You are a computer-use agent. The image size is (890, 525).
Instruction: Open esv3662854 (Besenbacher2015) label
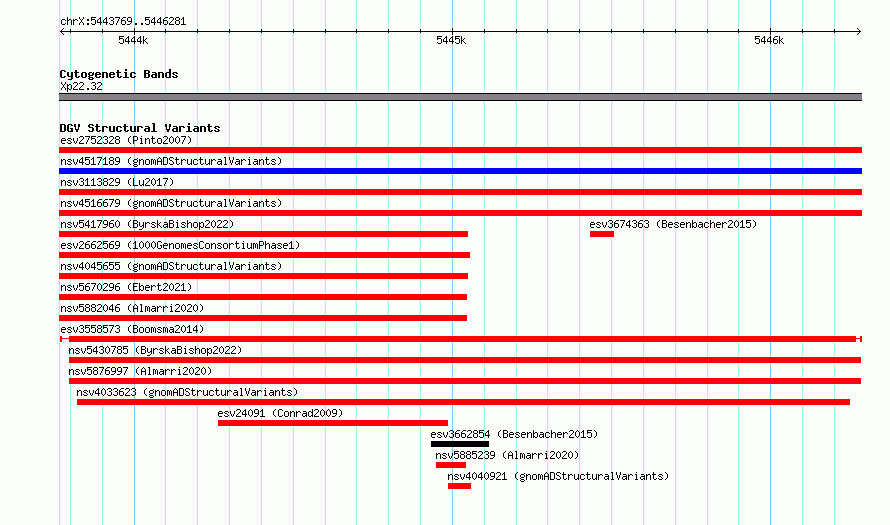(514, 434)
